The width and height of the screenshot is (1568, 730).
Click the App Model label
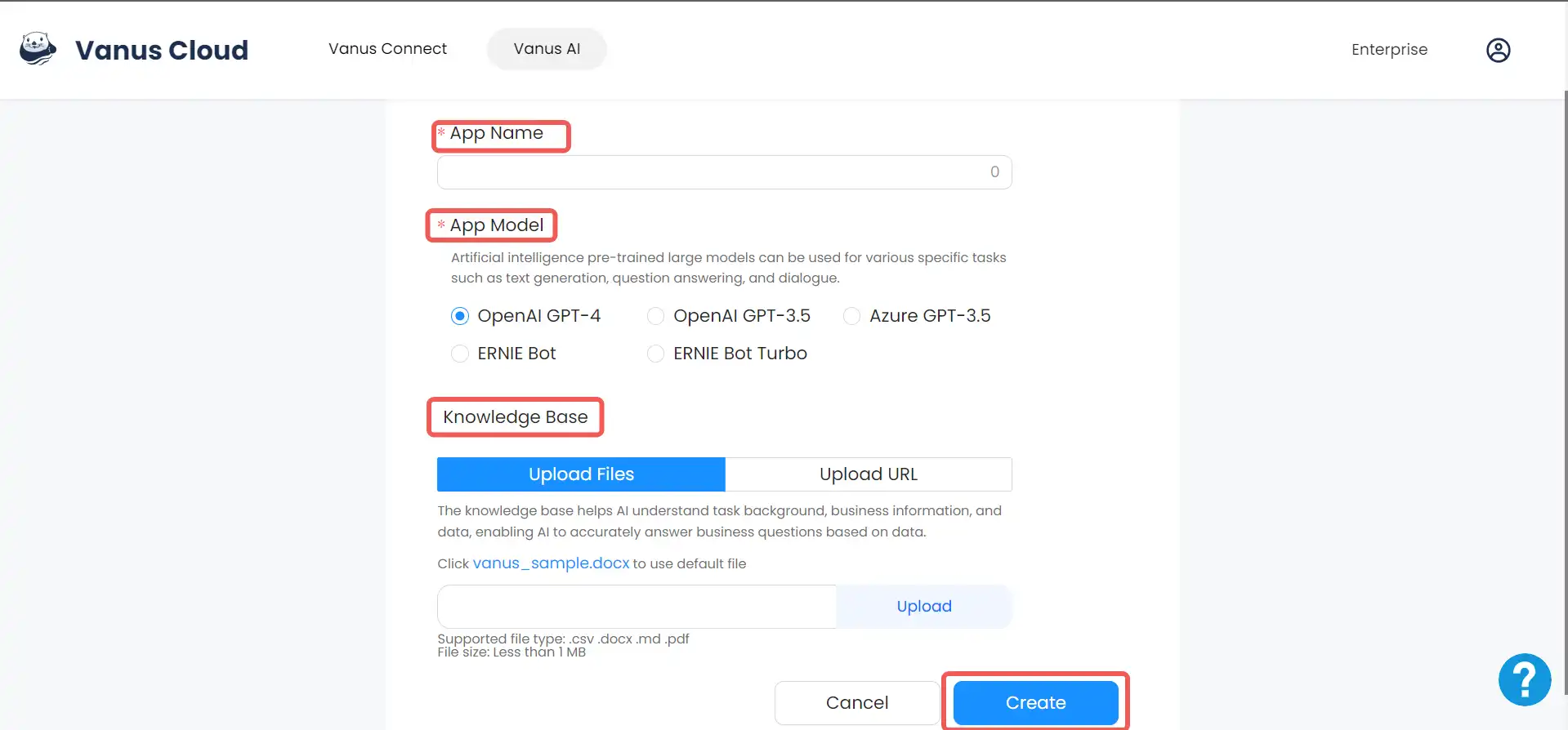496,225
